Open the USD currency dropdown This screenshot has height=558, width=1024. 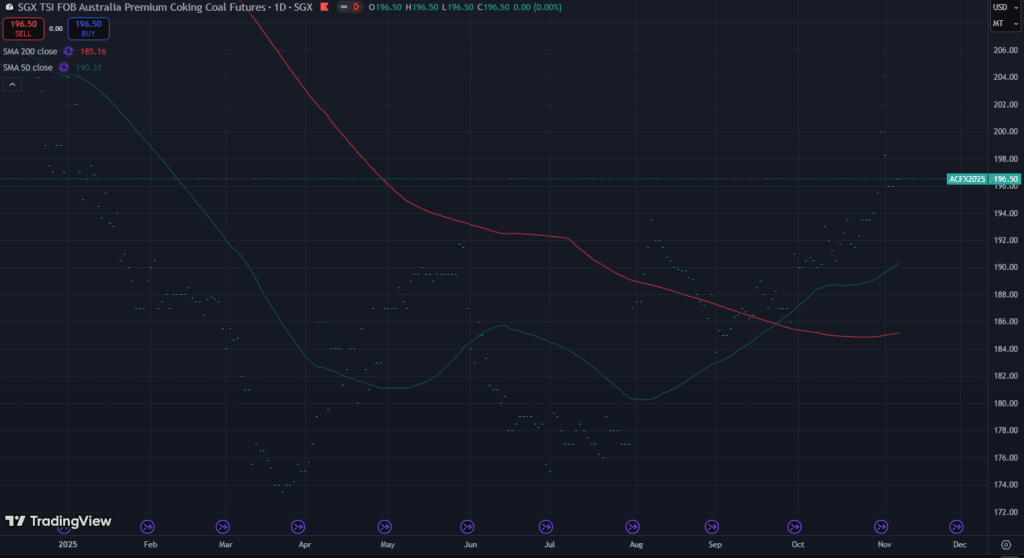pos(1003,7)
